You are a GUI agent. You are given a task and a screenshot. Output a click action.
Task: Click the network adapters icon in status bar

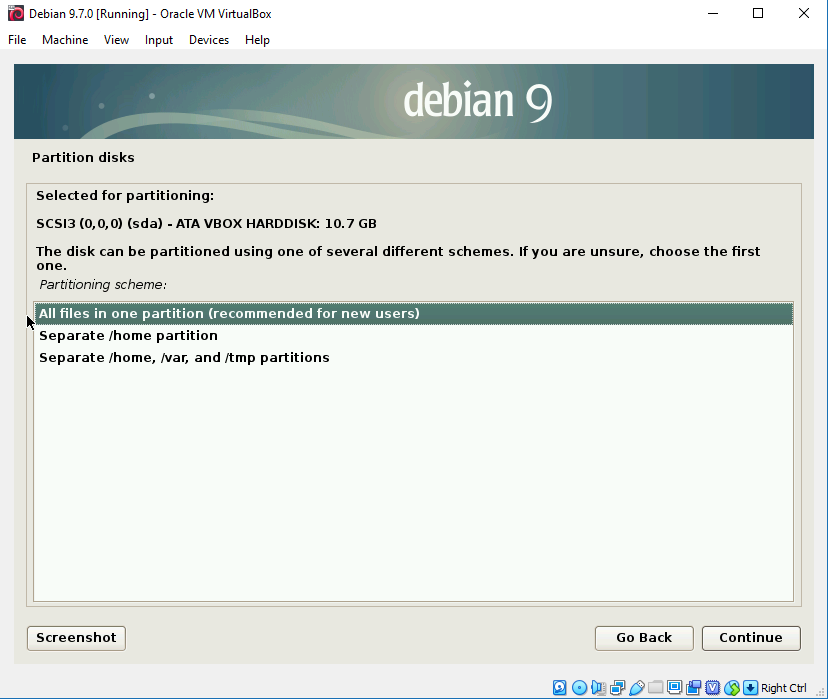(617, 687)
